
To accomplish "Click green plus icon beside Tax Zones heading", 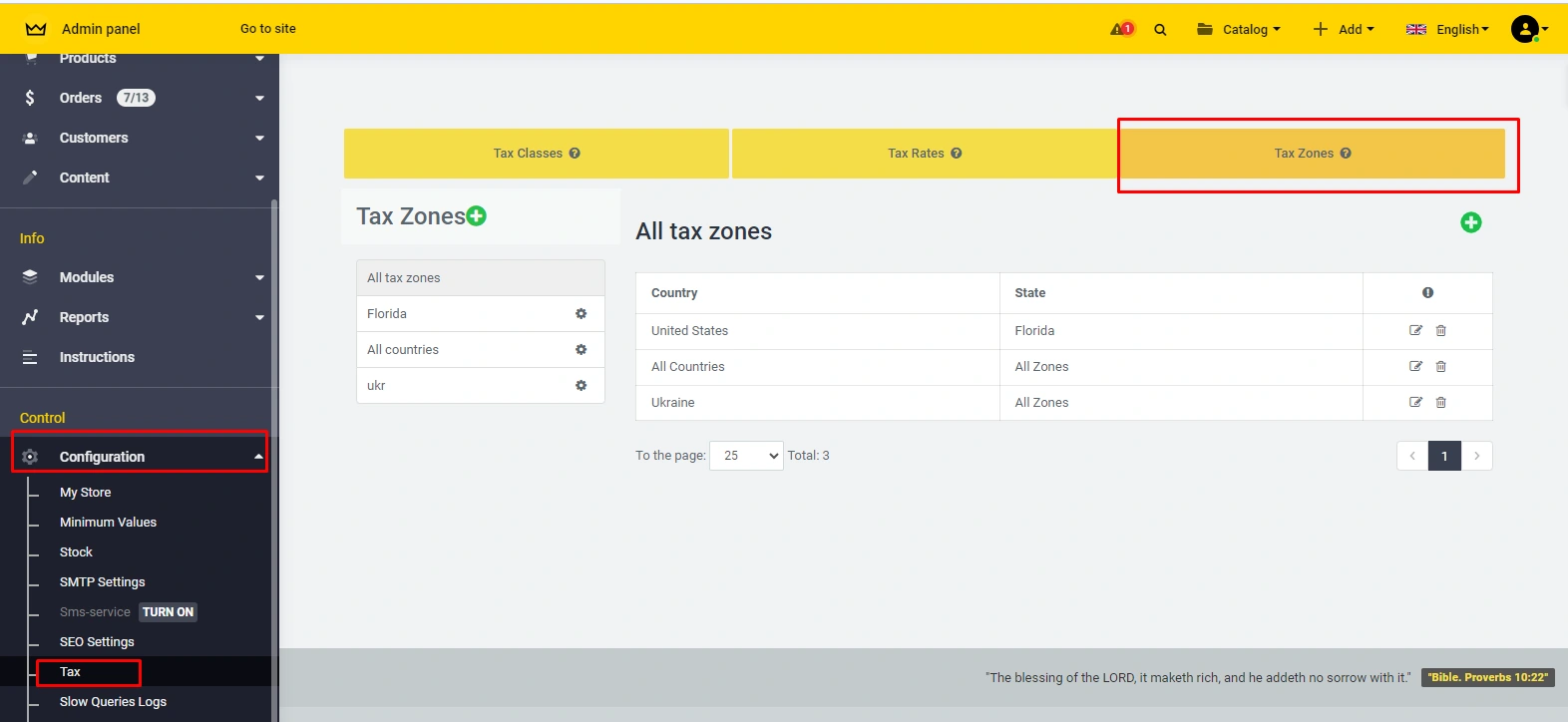I will pyautogui.click(x=477, y=215).
